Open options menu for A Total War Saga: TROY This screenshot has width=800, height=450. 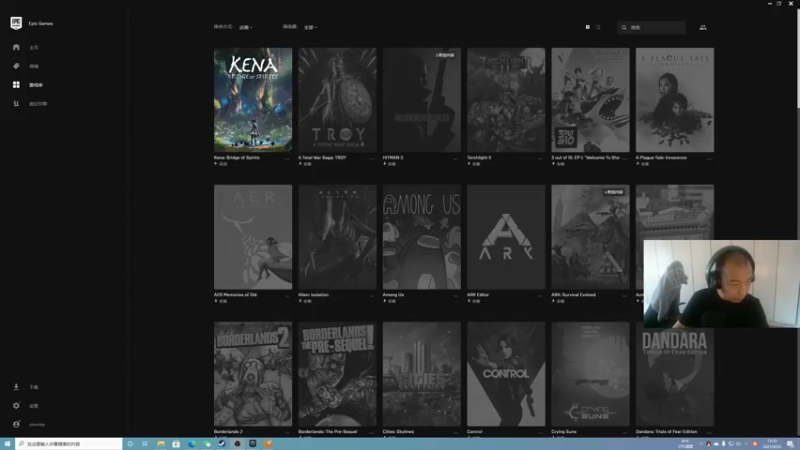(371, 158)
